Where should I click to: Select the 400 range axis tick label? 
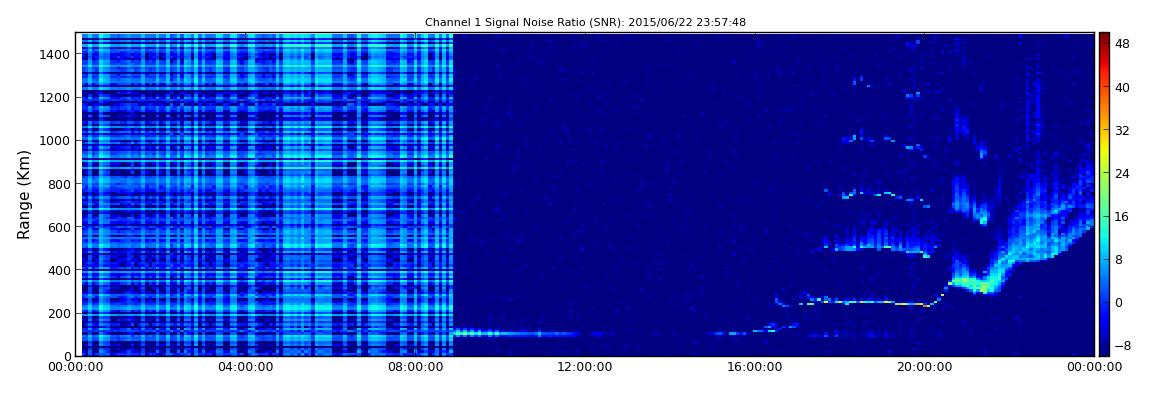click(59, 270)
